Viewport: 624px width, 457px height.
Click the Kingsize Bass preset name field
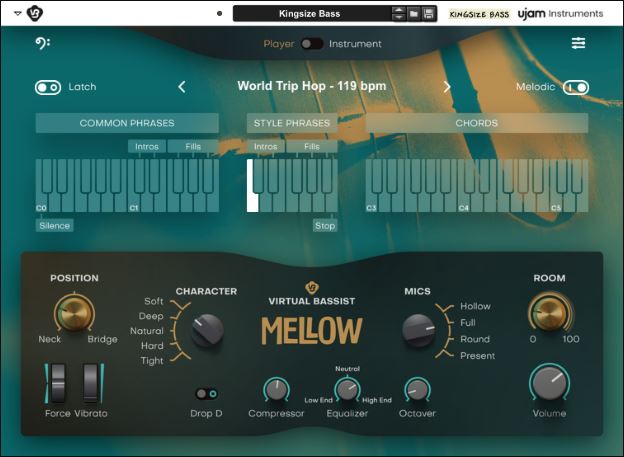tap(312, 14)
